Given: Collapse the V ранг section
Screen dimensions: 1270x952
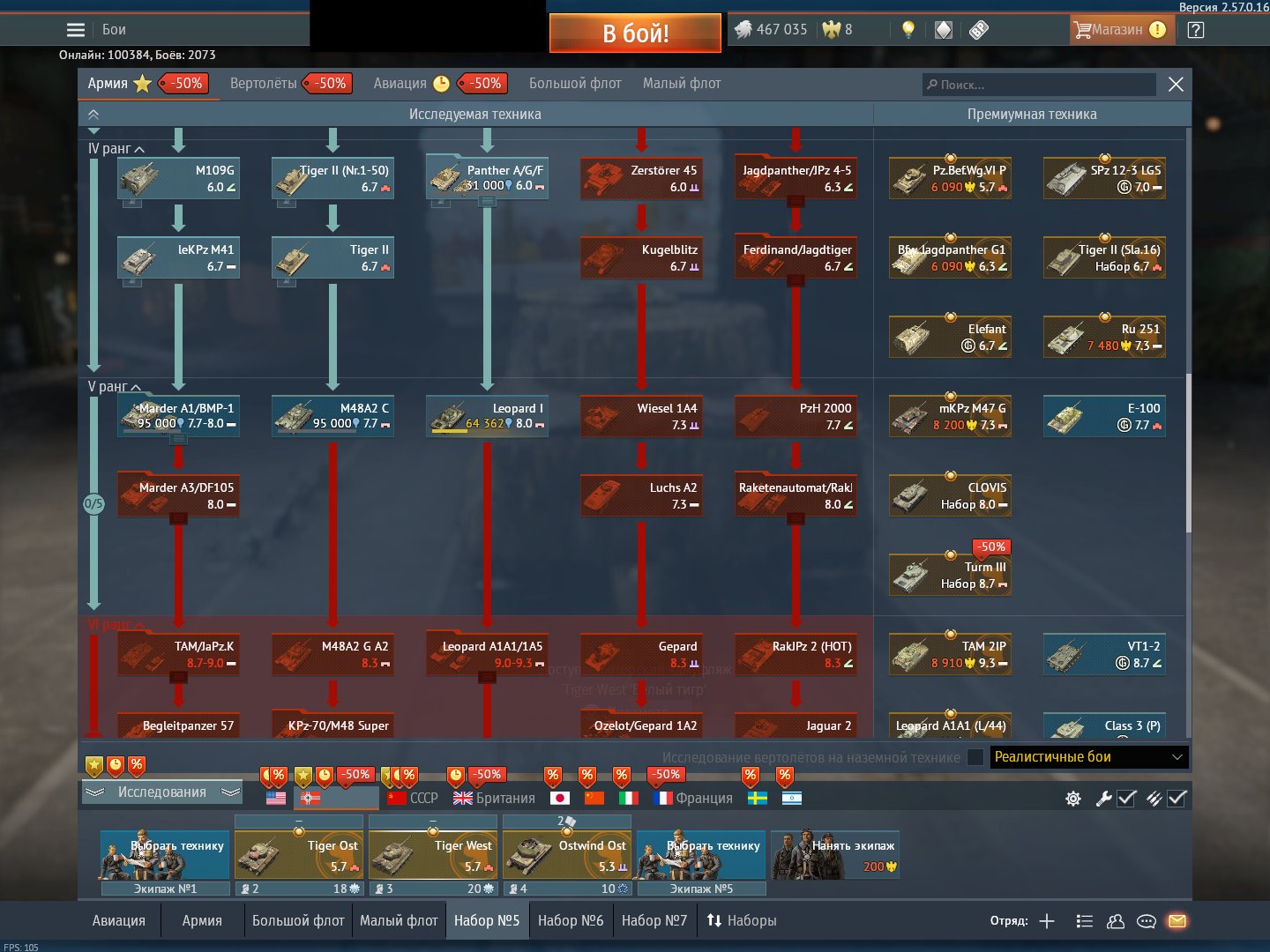Looking at the screenshot, I should tap(115, 387).
